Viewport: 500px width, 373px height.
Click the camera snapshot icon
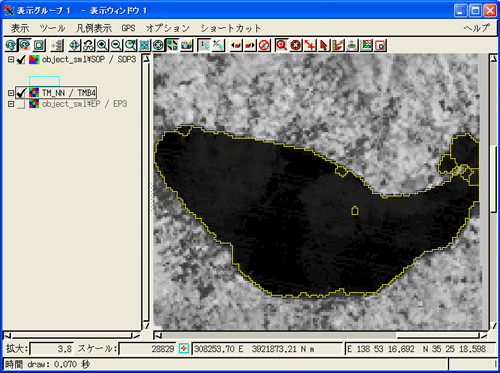[x=186, y=45]
